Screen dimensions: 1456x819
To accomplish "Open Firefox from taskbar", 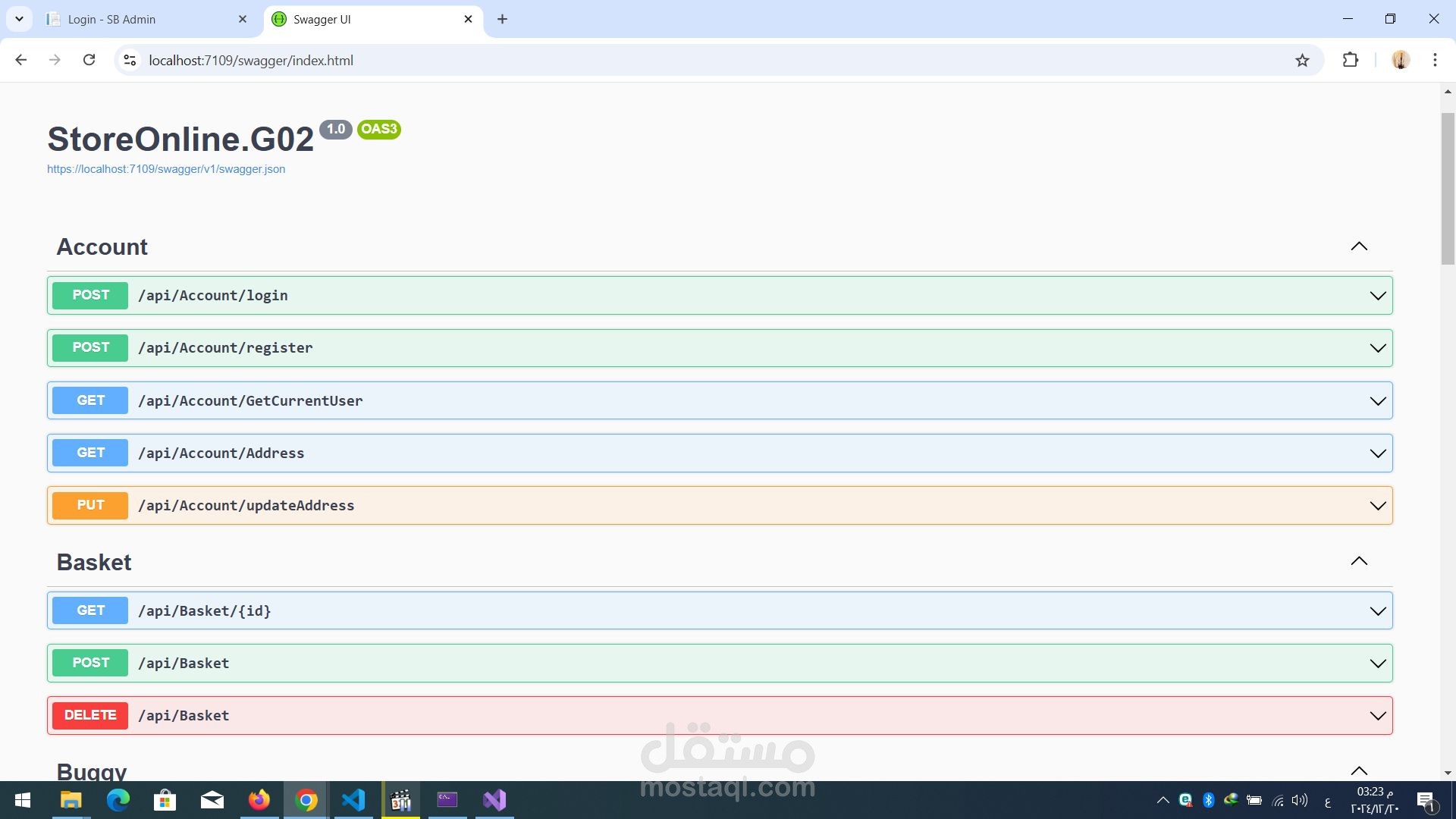I will click(259, 800).
